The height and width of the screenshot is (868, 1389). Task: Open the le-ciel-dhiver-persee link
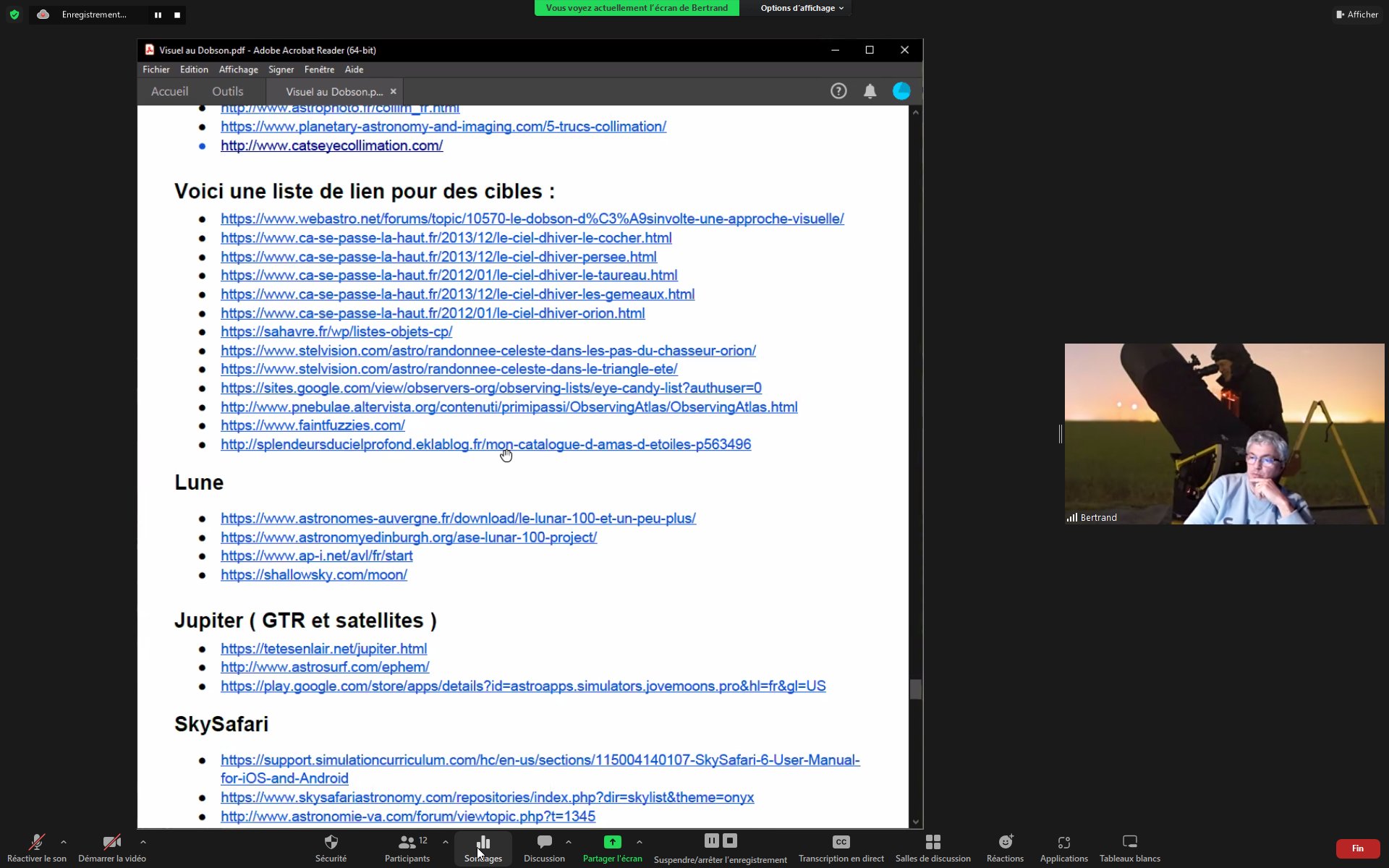click(439, 257)
